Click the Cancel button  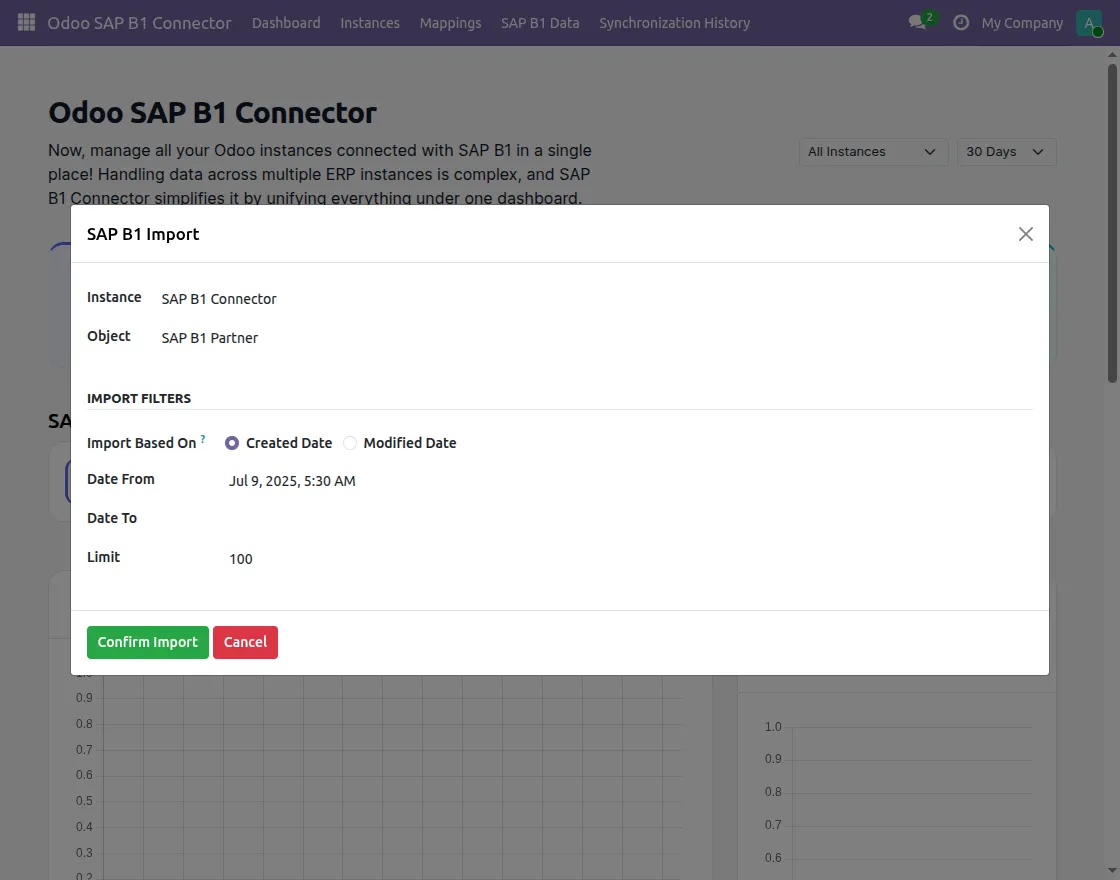coord(245,642)
